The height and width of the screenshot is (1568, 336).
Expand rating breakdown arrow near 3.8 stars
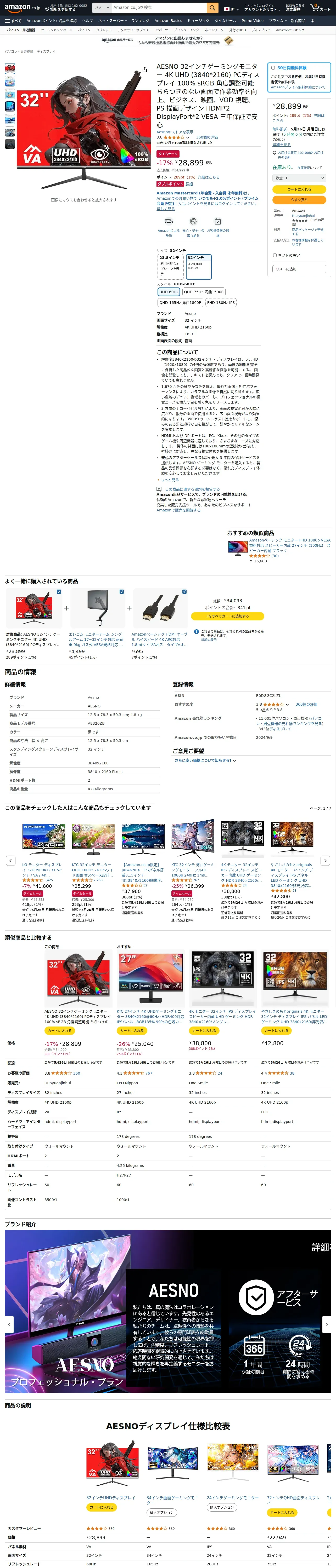[188, 137]
